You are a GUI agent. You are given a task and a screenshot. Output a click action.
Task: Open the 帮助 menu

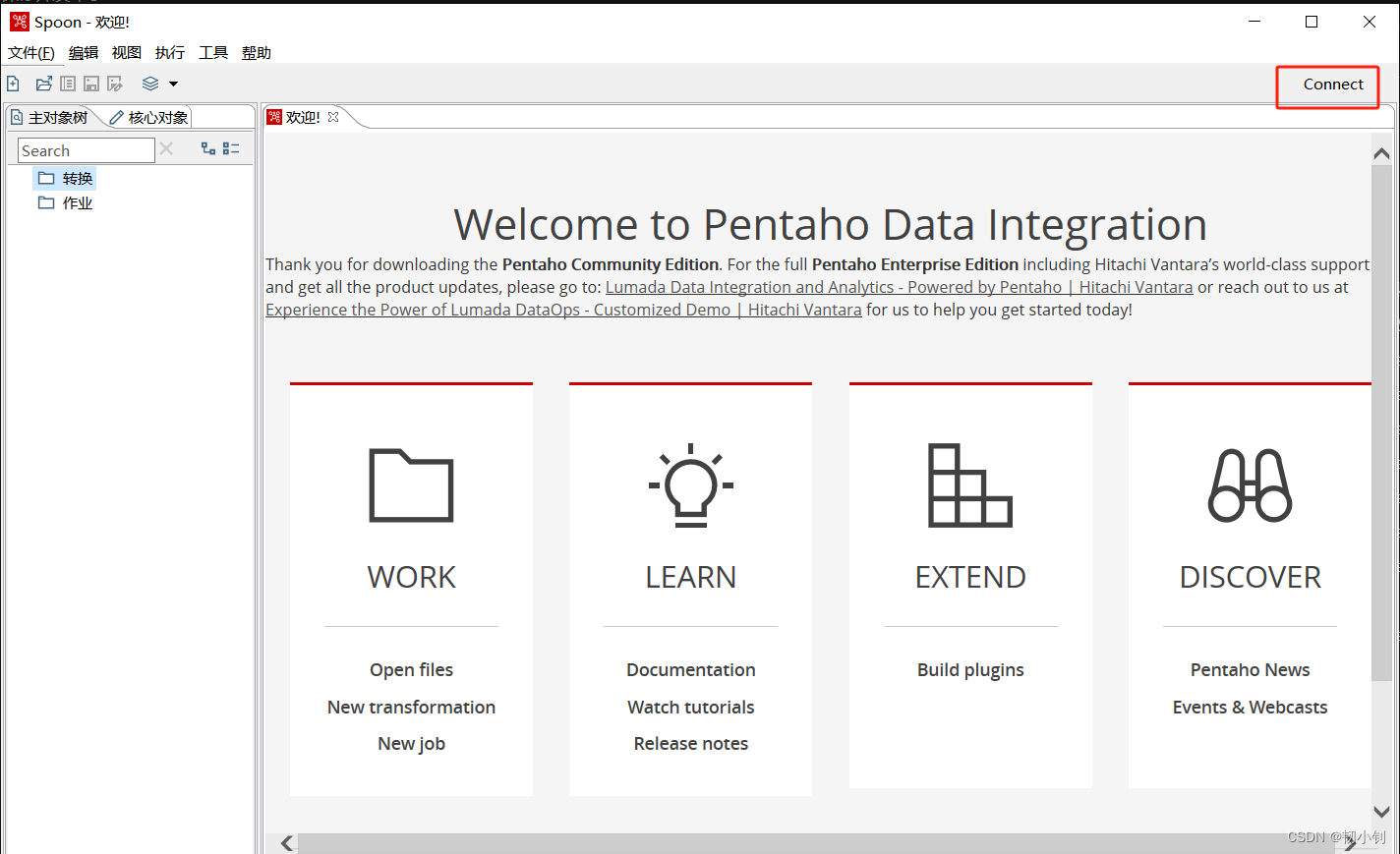tap(257, 53)
